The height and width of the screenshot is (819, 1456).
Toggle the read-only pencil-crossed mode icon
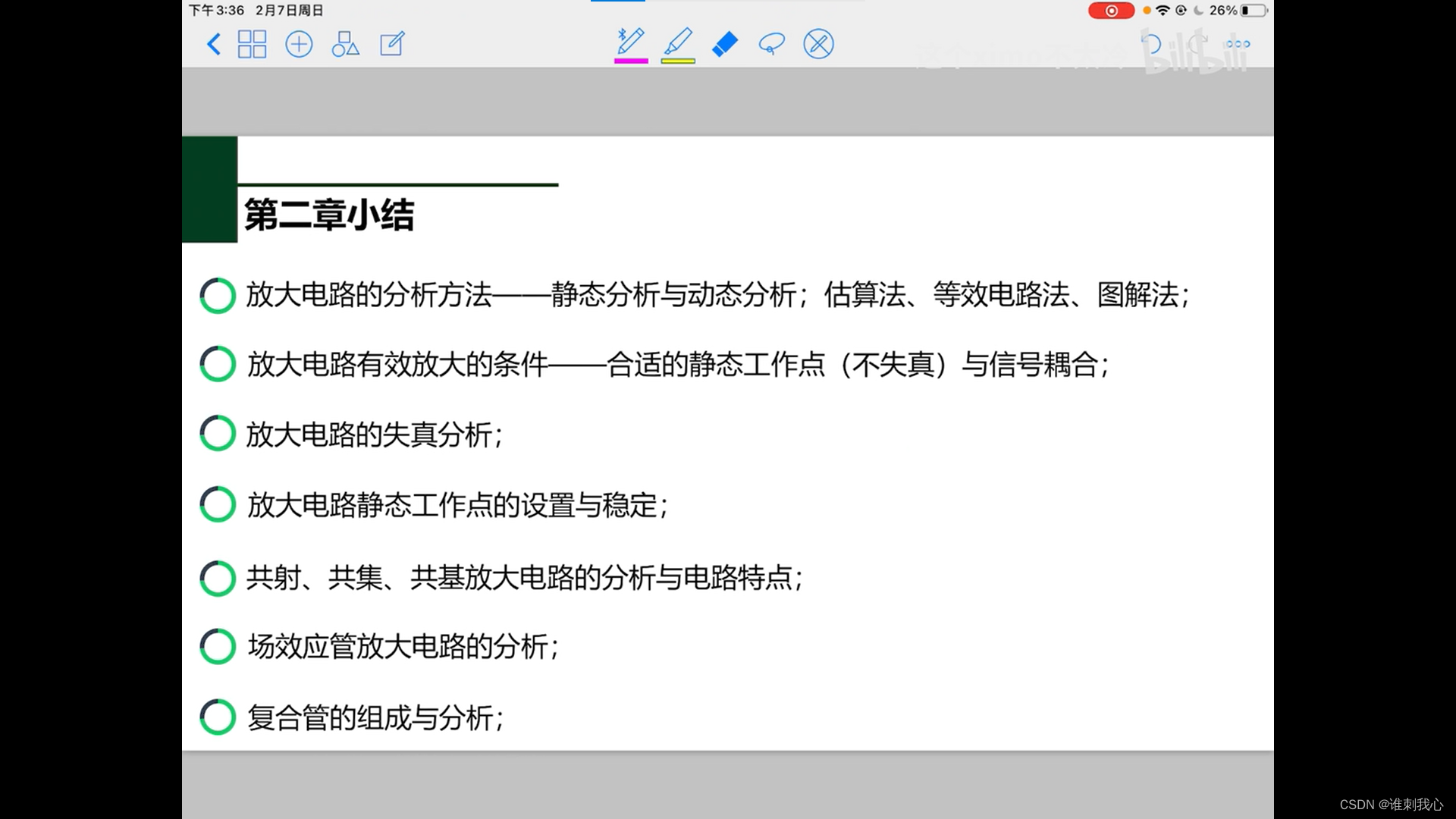point(818,44)
